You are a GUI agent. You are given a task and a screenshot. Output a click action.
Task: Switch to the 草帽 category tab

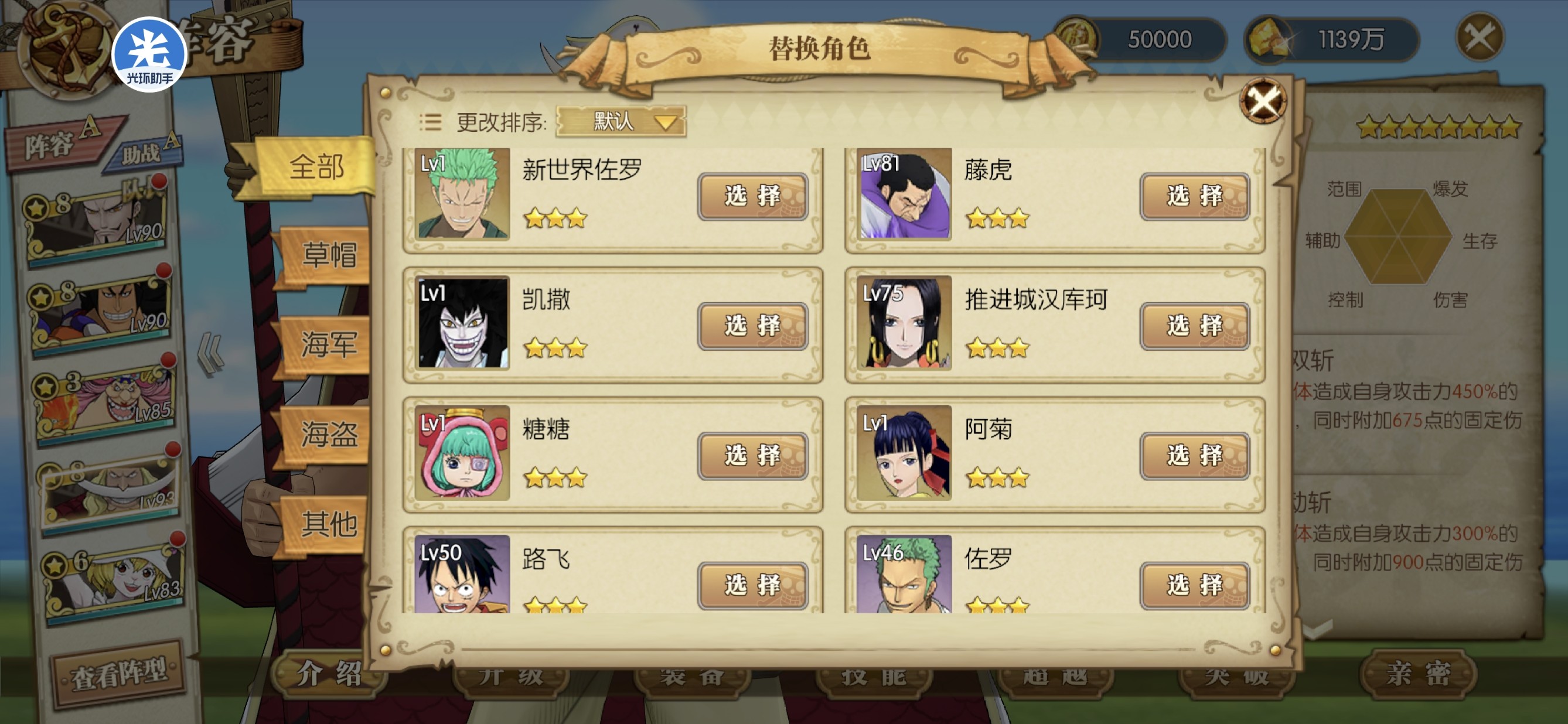329,254
